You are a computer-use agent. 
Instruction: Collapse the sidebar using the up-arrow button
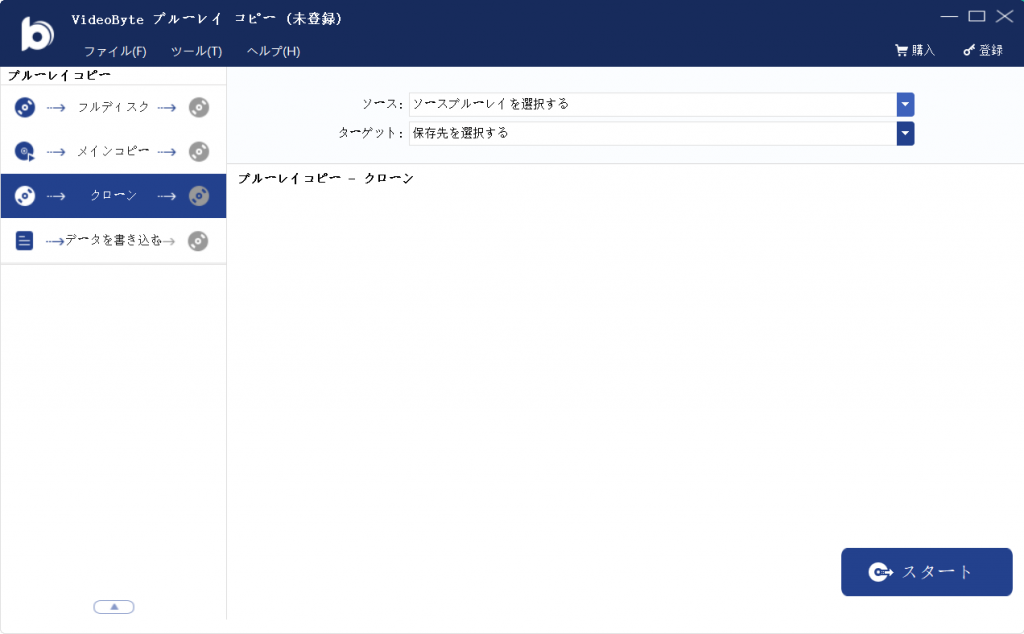[x=114, y=607]
